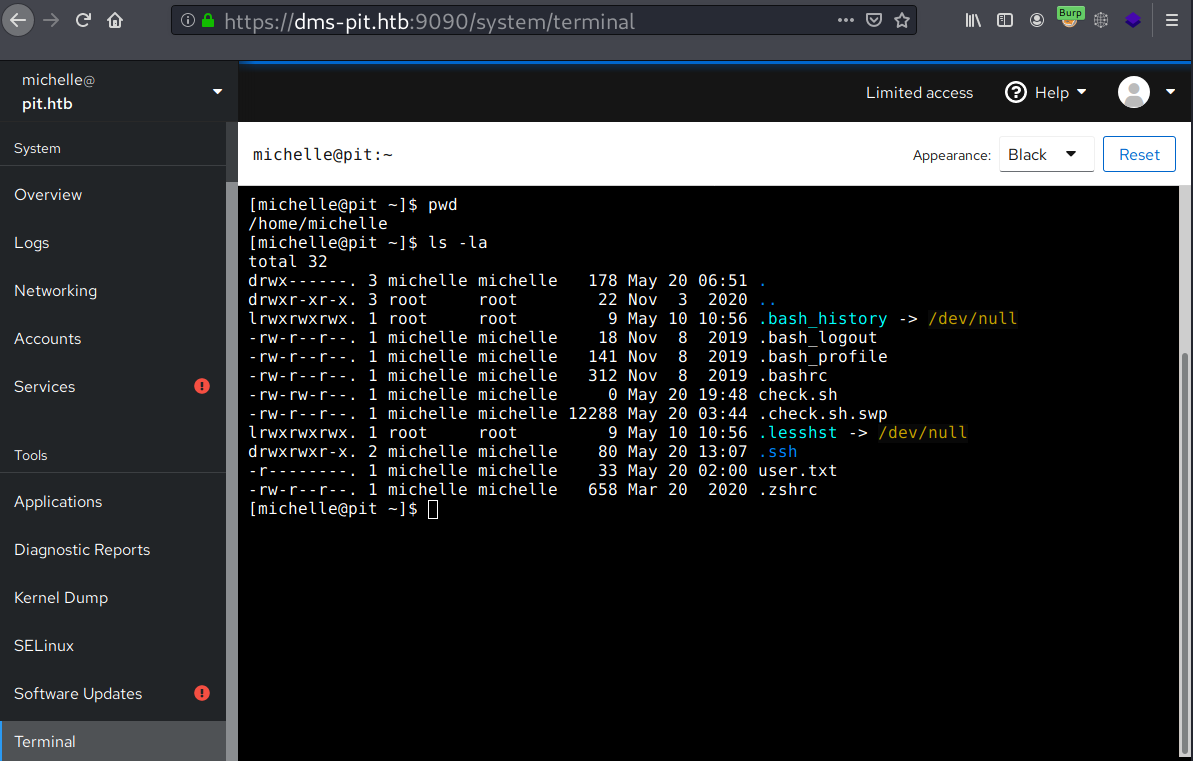Click the Software Updates warning icon

click(202, 693)
